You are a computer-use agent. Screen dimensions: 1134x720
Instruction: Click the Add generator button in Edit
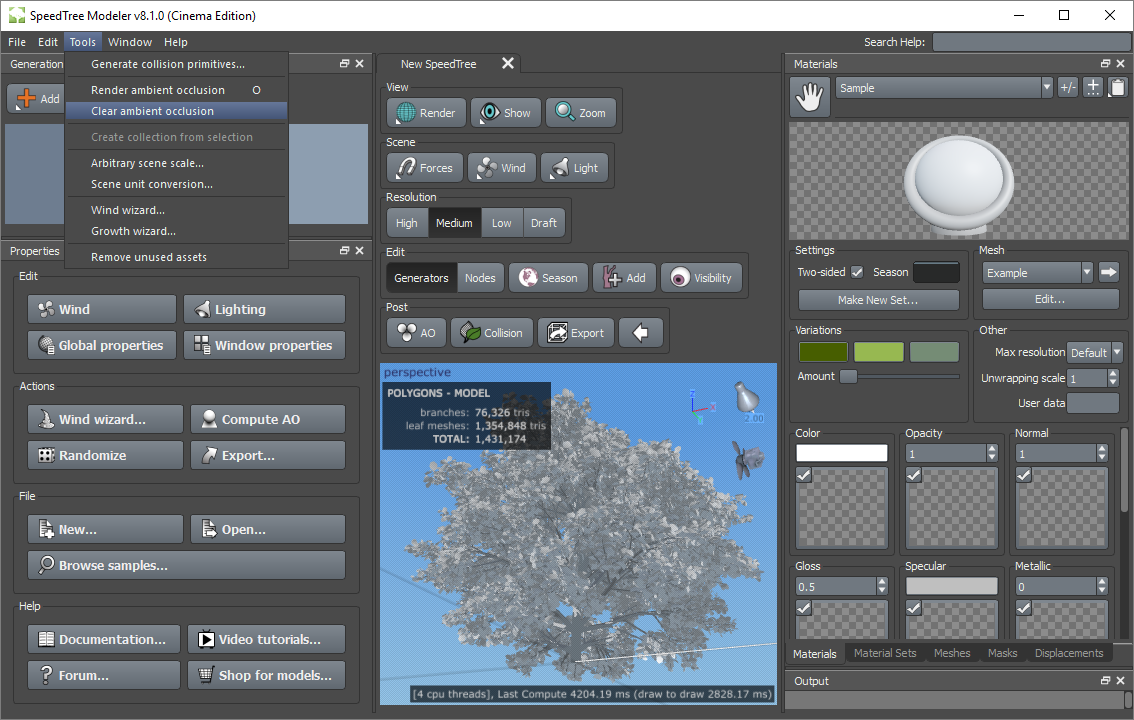click(623, 278)
